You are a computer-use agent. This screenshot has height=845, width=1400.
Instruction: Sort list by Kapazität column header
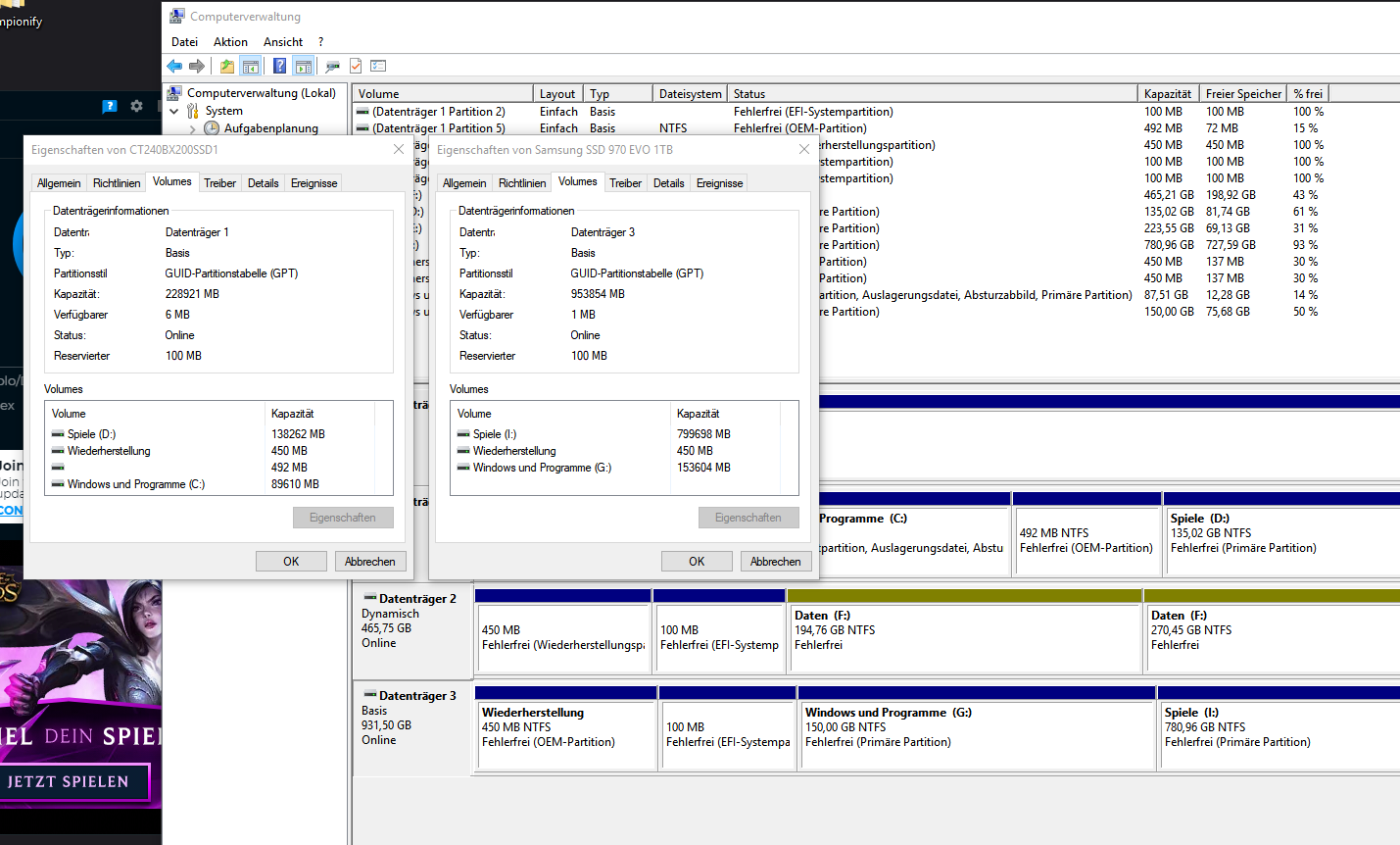point(1168,94)
